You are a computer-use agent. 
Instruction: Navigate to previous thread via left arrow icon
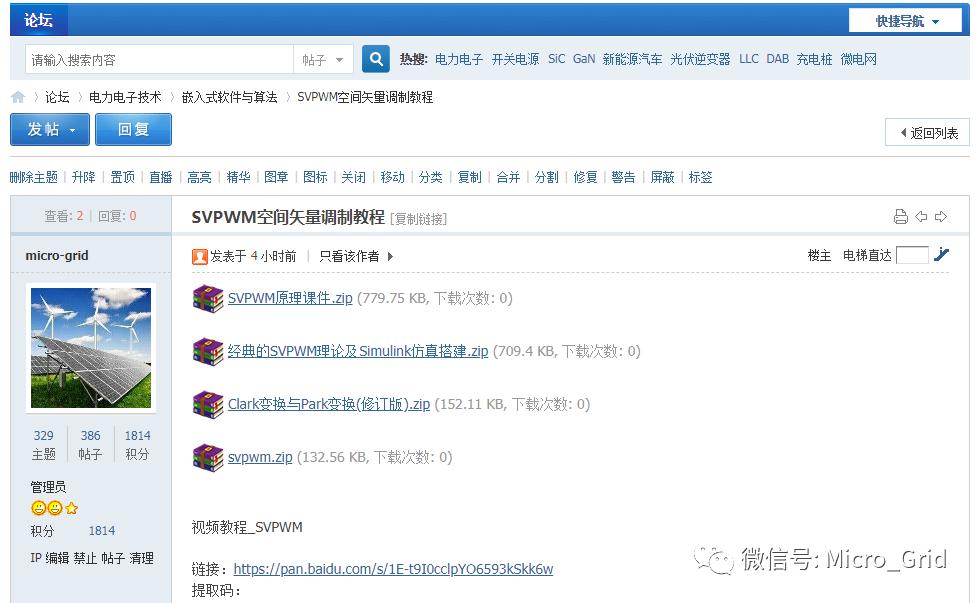click(921, 216)
